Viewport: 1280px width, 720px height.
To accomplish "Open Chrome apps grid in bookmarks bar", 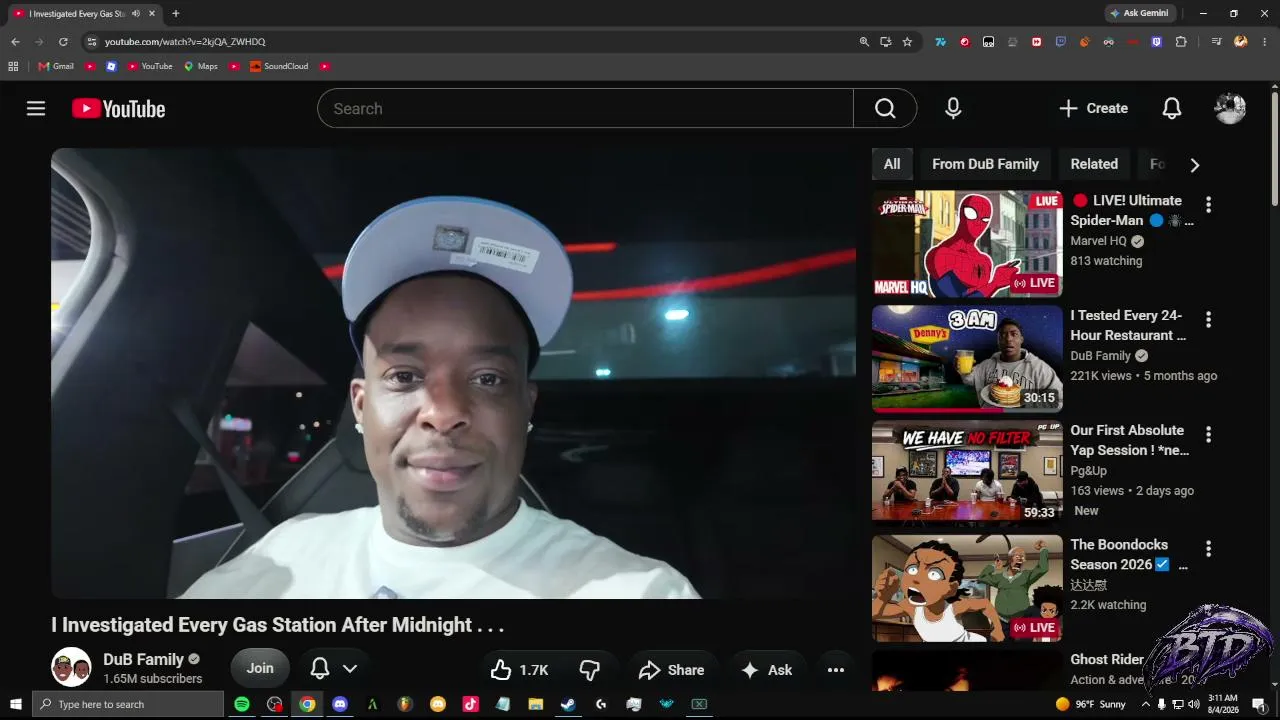I will (x=13, y=66).
